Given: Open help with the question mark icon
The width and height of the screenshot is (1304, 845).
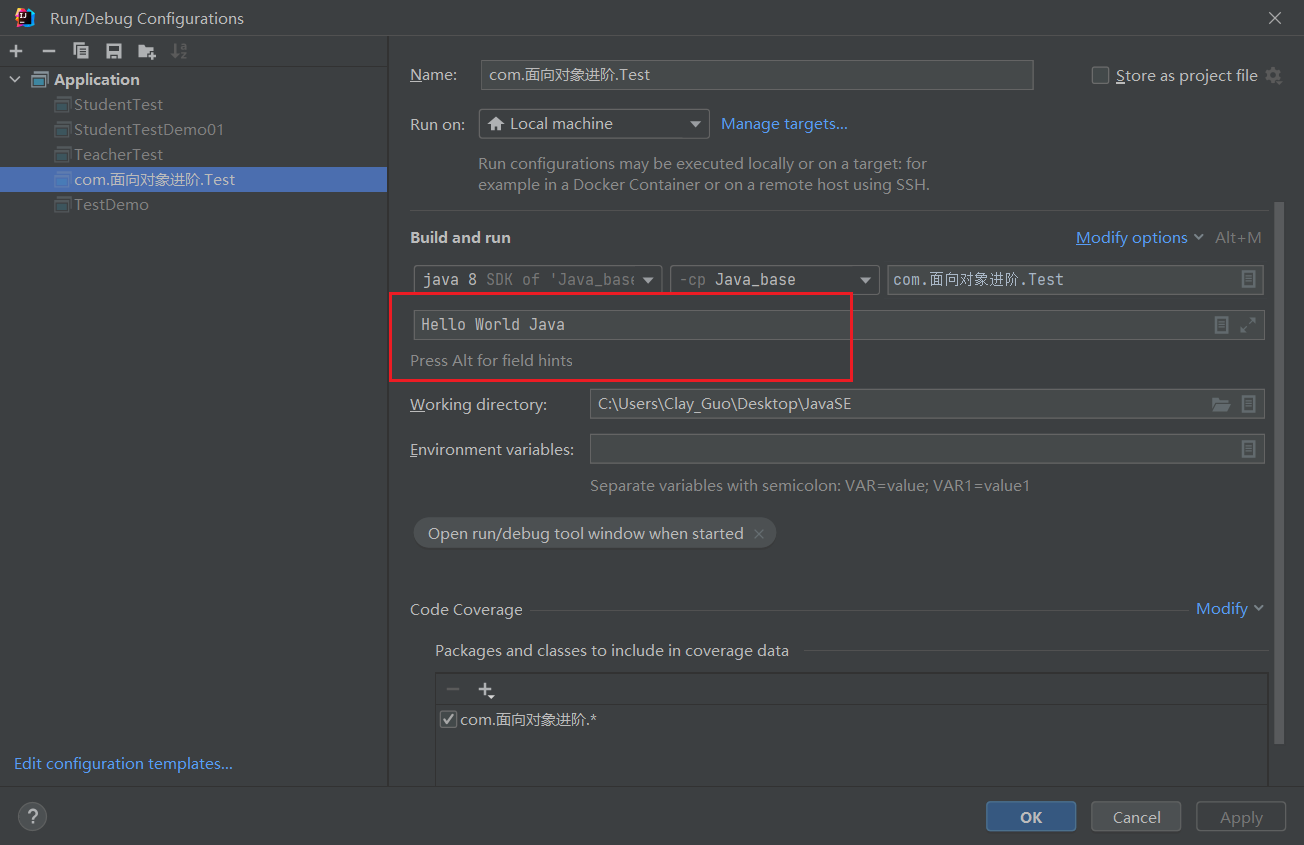Looking at the screenshot, I should point(32,817).
